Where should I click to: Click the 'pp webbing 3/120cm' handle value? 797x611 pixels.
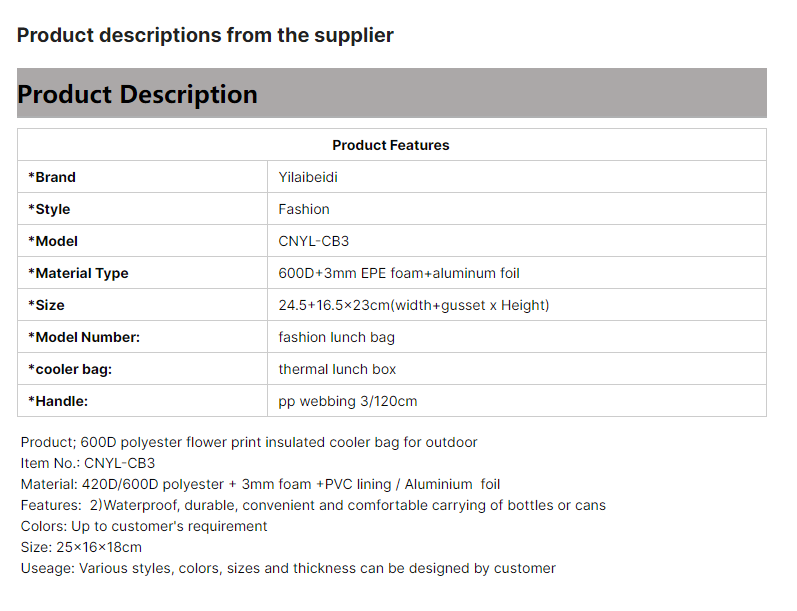click(348, 401)
